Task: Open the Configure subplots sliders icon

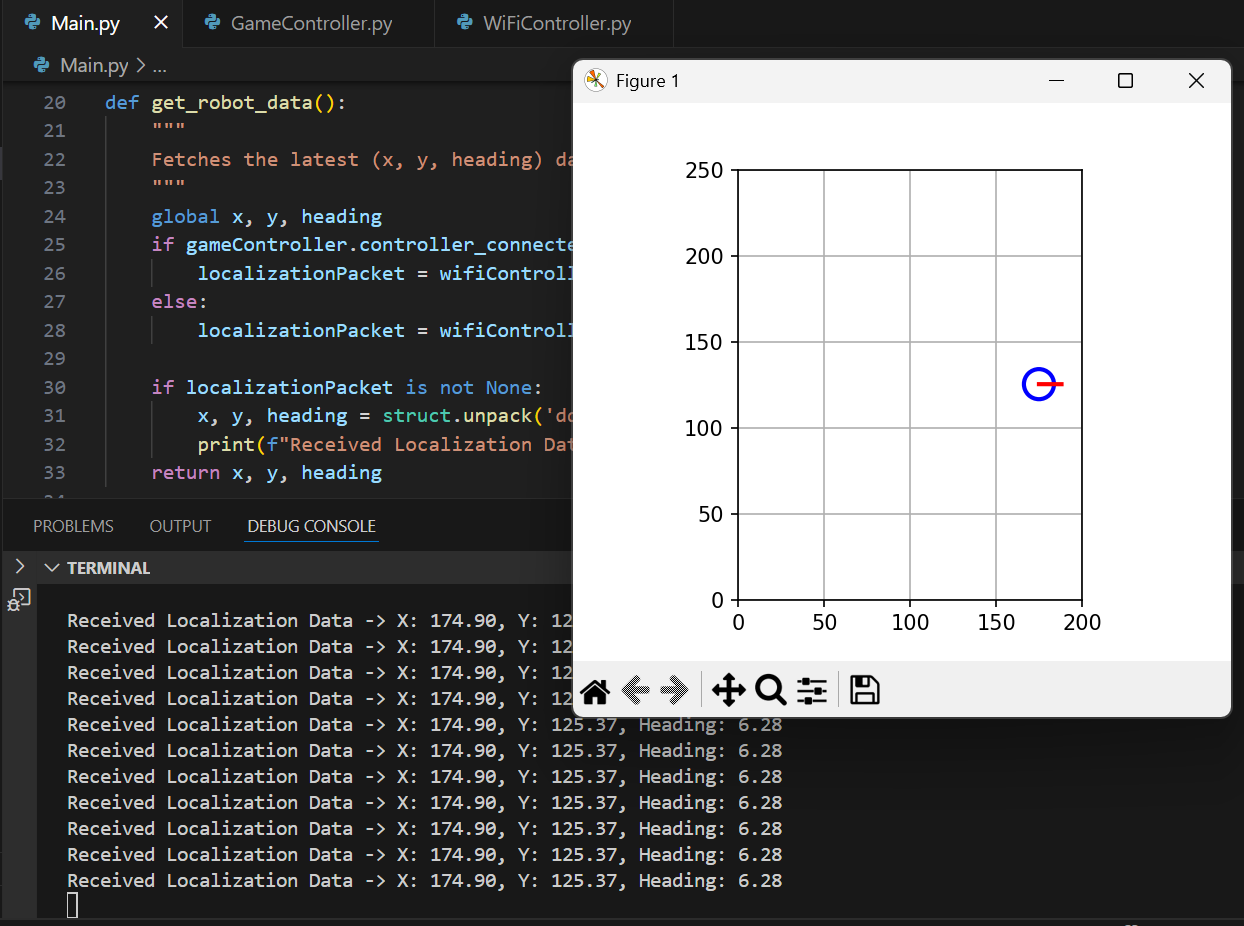Action: coord(811,690)
